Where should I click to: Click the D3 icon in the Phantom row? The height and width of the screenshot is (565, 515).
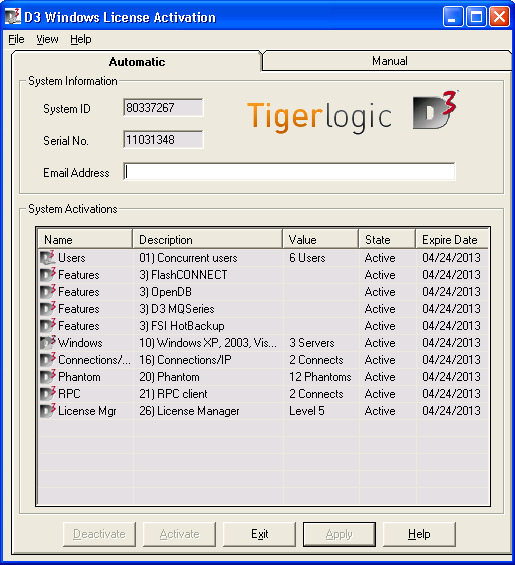point(48,377)
